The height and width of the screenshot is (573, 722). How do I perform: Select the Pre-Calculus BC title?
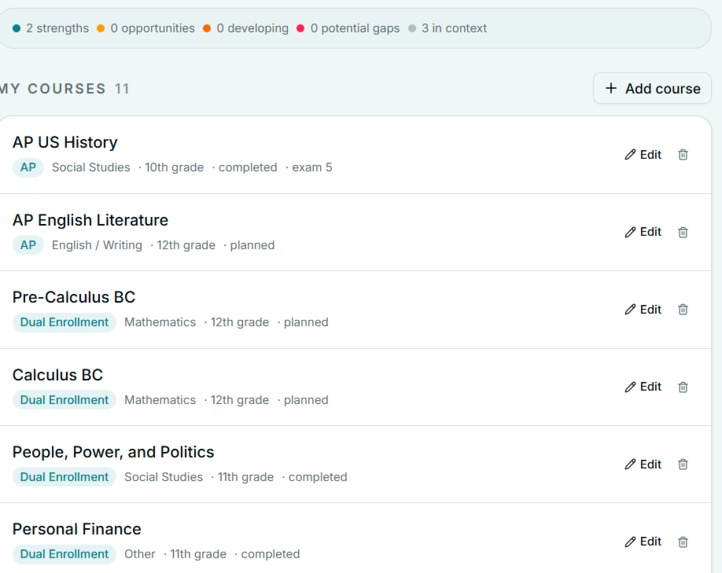tap(74, 297)
